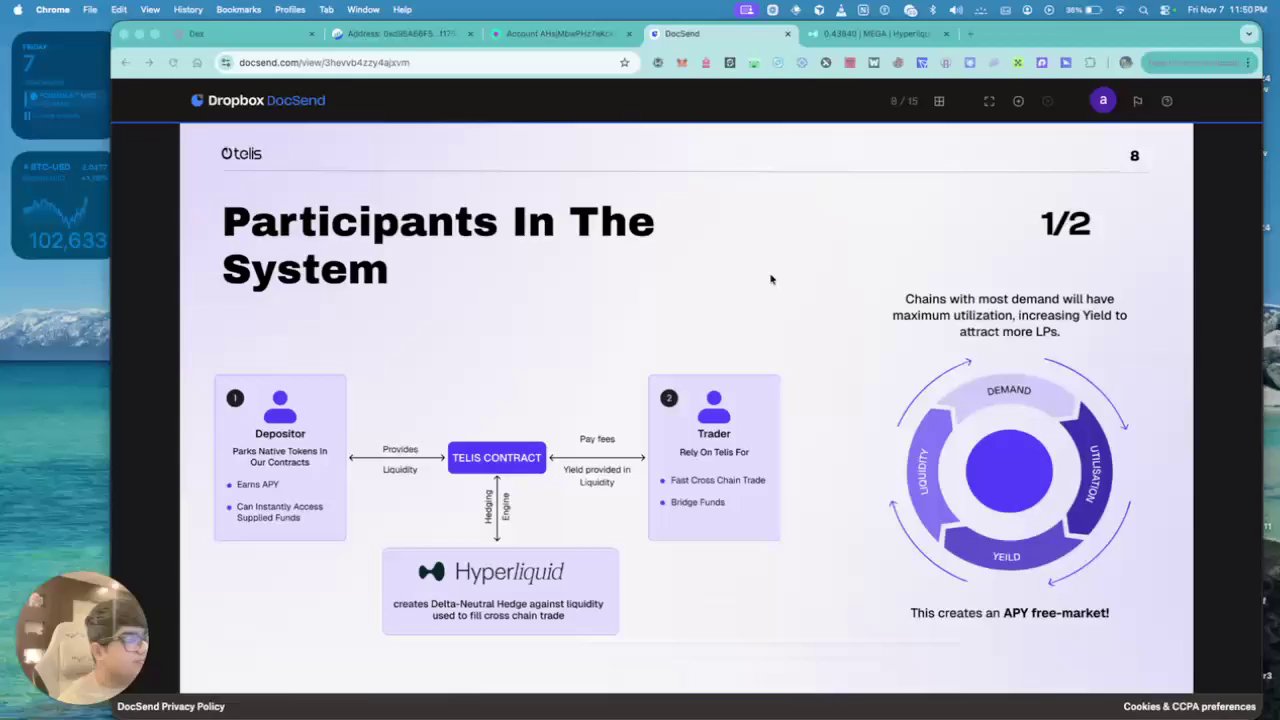Open Control Center in menu bar
The height and width of the screenshot is (720, 1280).
[x=1166, y=9]
